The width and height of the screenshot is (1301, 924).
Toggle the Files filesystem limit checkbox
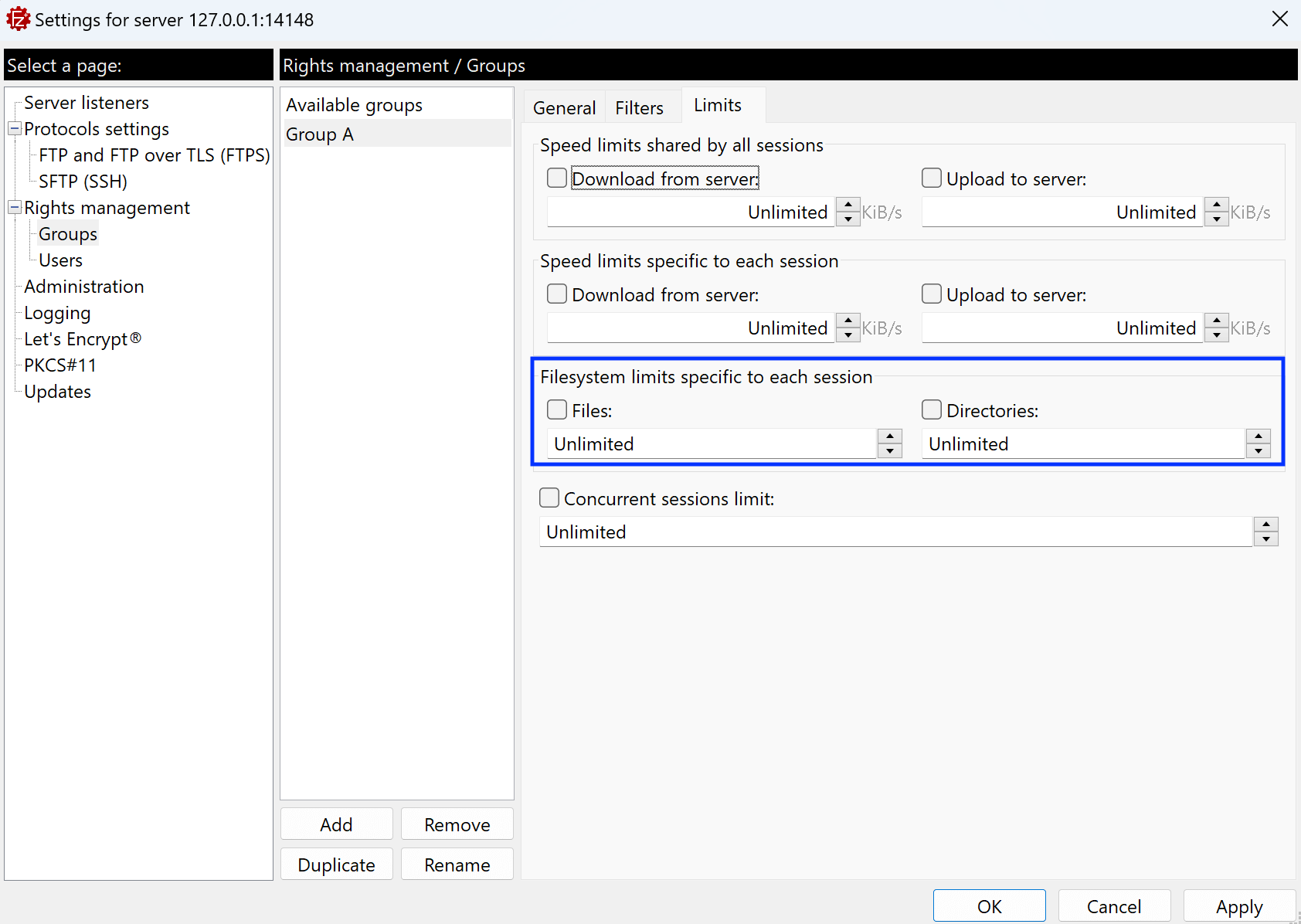pos(557,410)
